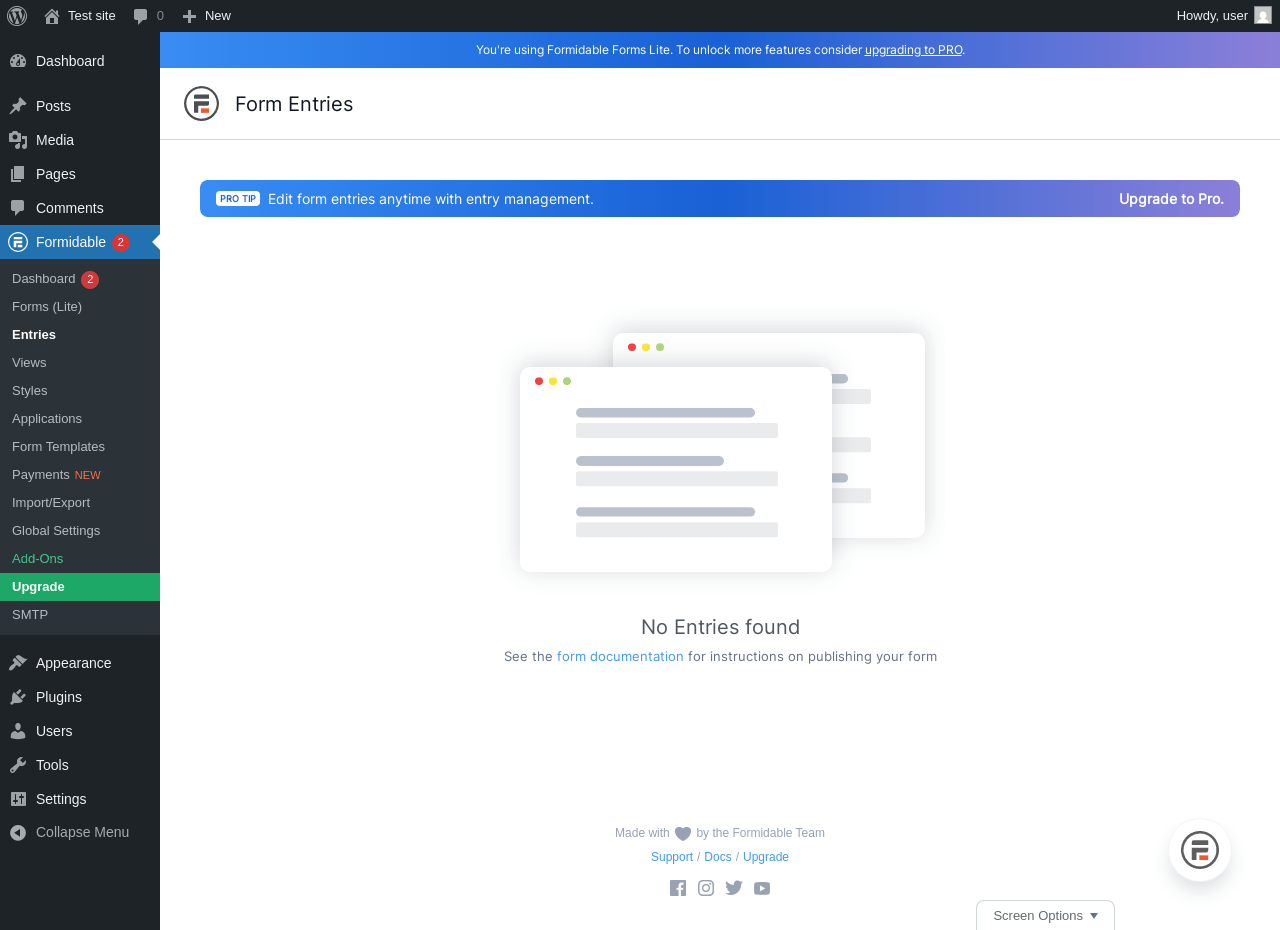The image size is (1280, 930).
Task: Click the WordPress logo icon
Action: click(17, 16)
